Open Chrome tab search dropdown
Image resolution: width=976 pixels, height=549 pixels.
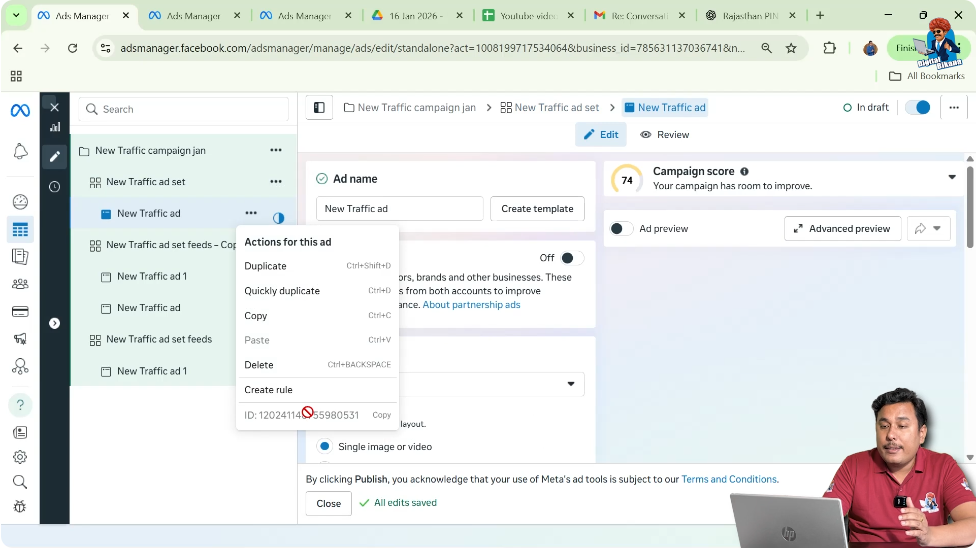tap(16, 16)
